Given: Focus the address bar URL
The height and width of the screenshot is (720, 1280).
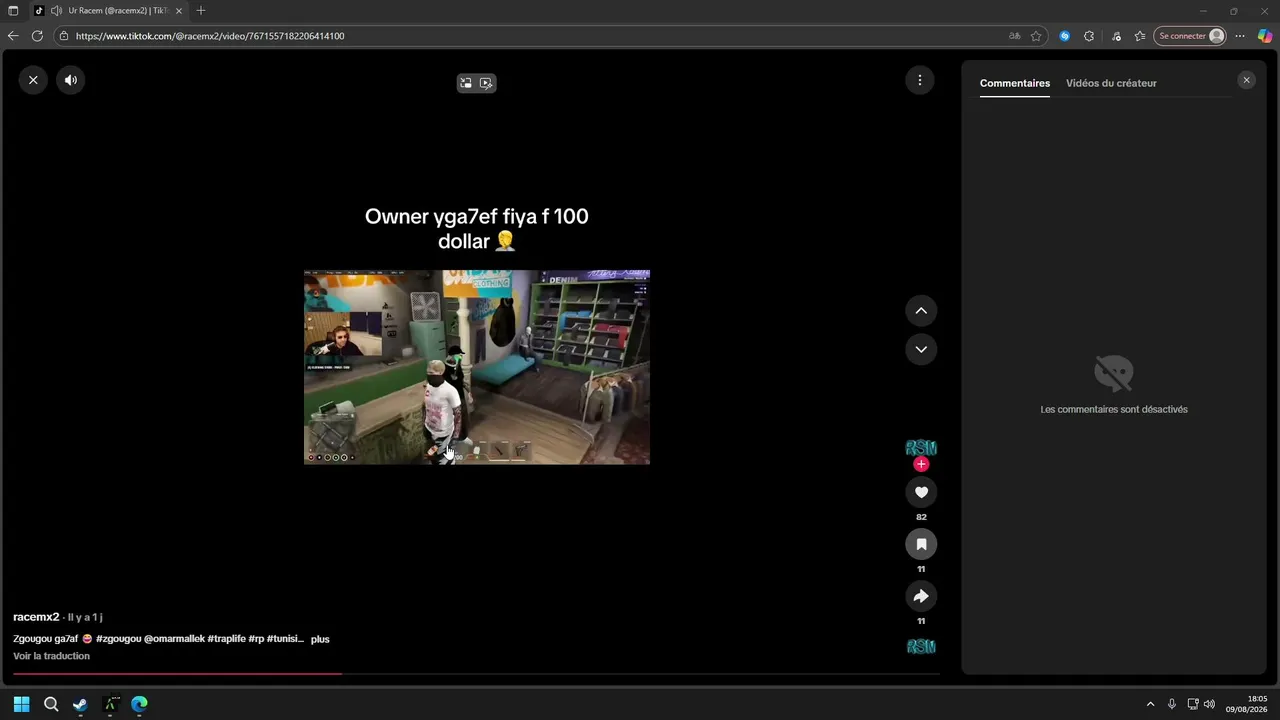Looking at the screenshot, I should click(210, 36).
